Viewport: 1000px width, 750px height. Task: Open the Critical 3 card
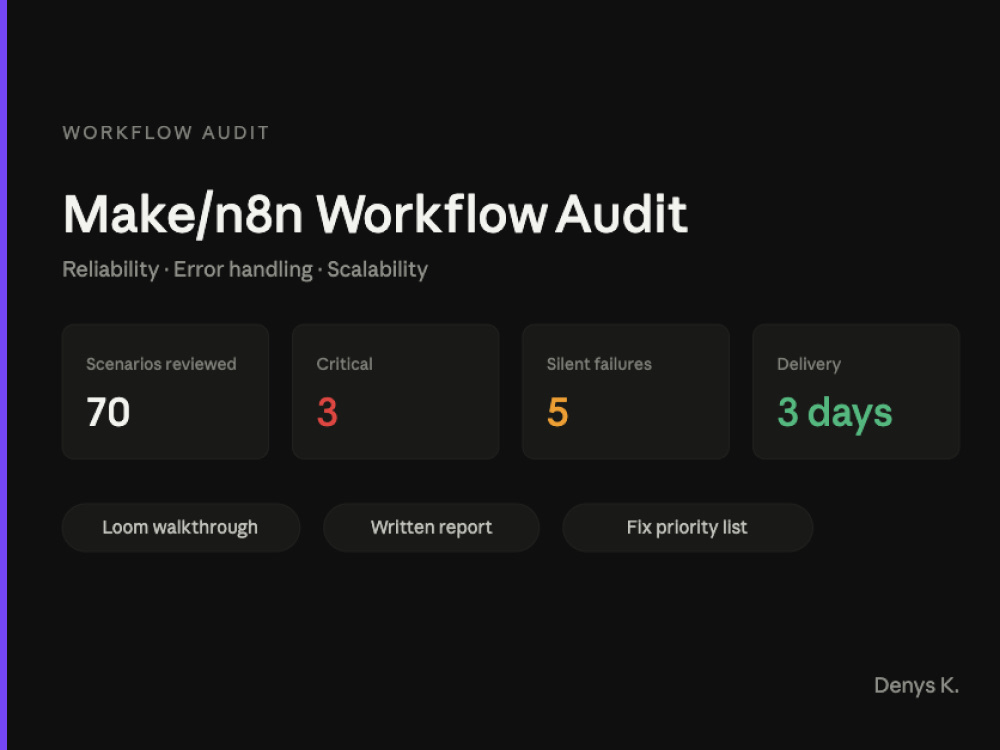point(395,392)
